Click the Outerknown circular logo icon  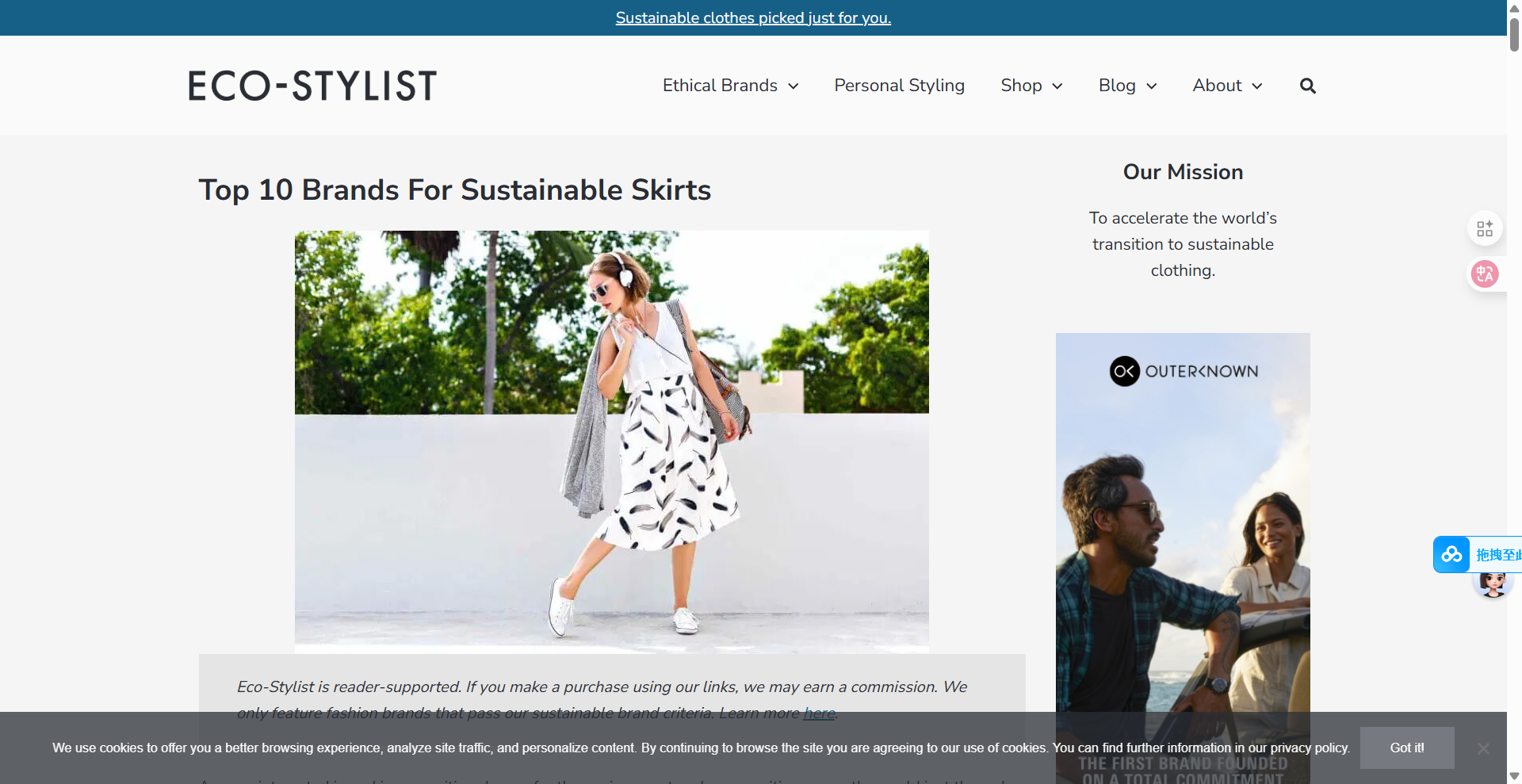pyautogui.click(x=1124, y=371)
